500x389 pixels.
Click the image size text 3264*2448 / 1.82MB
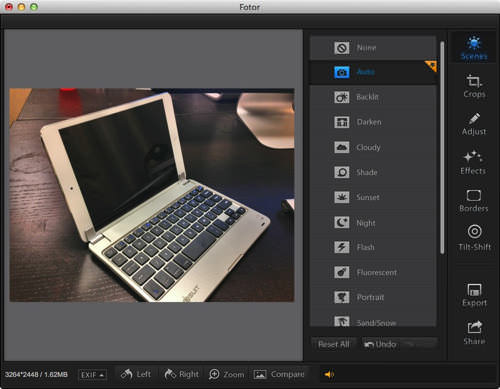[x=36, y=375]
